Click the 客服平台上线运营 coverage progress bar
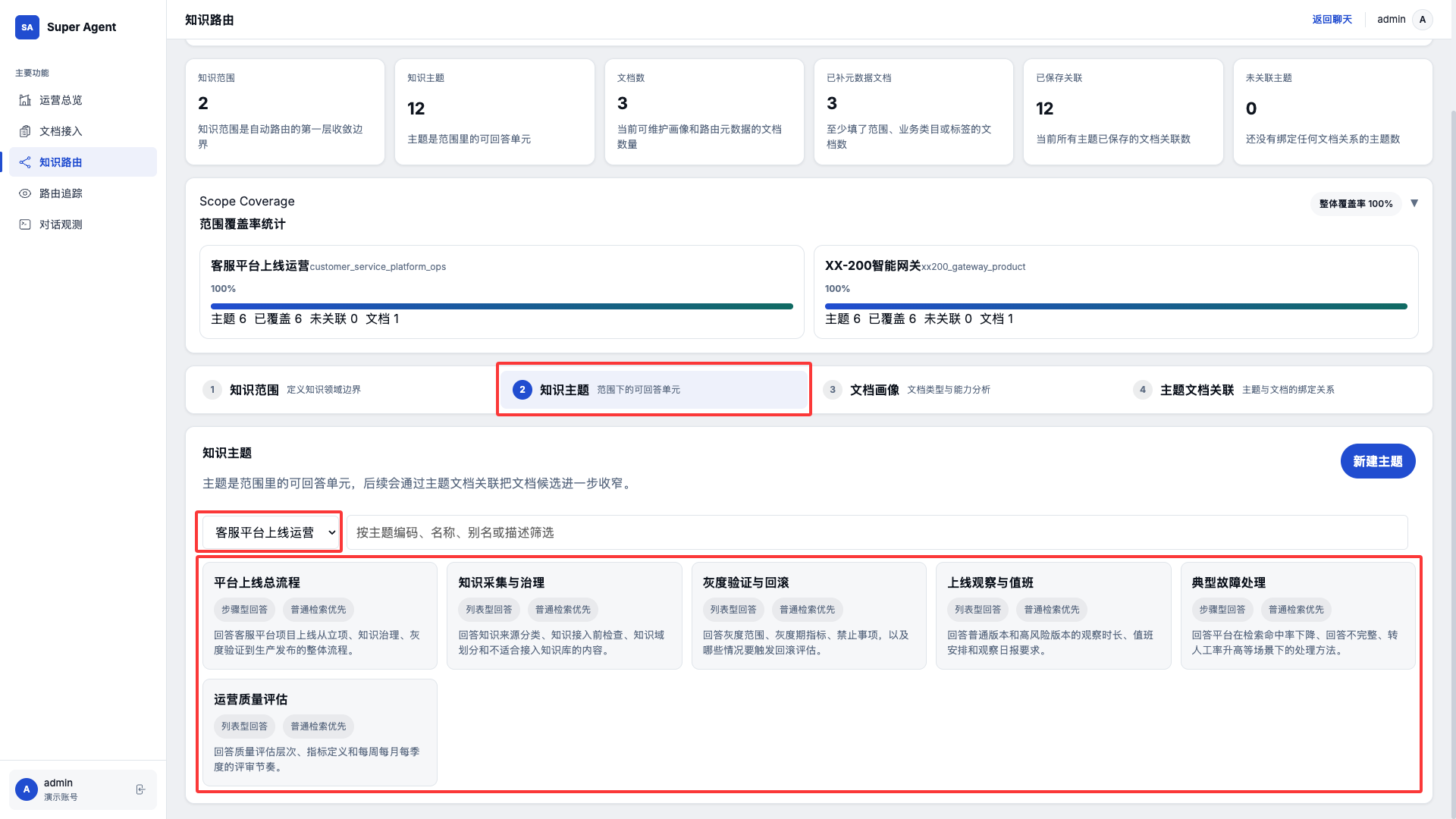This screenshot has height=819, width=1456. tap(501, 306)
